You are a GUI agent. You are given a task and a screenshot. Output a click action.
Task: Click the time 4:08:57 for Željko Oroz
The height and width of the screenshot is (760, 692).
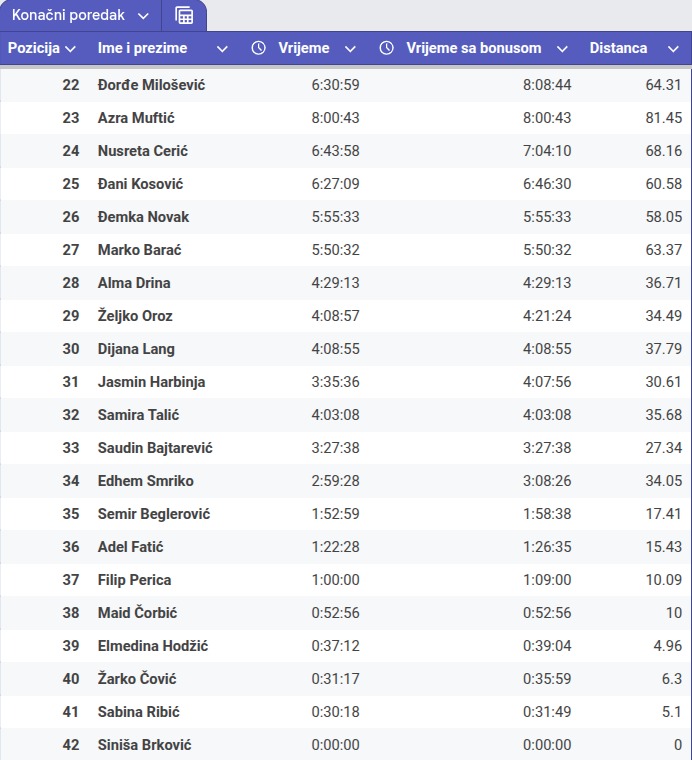click(x=335, y=316)
